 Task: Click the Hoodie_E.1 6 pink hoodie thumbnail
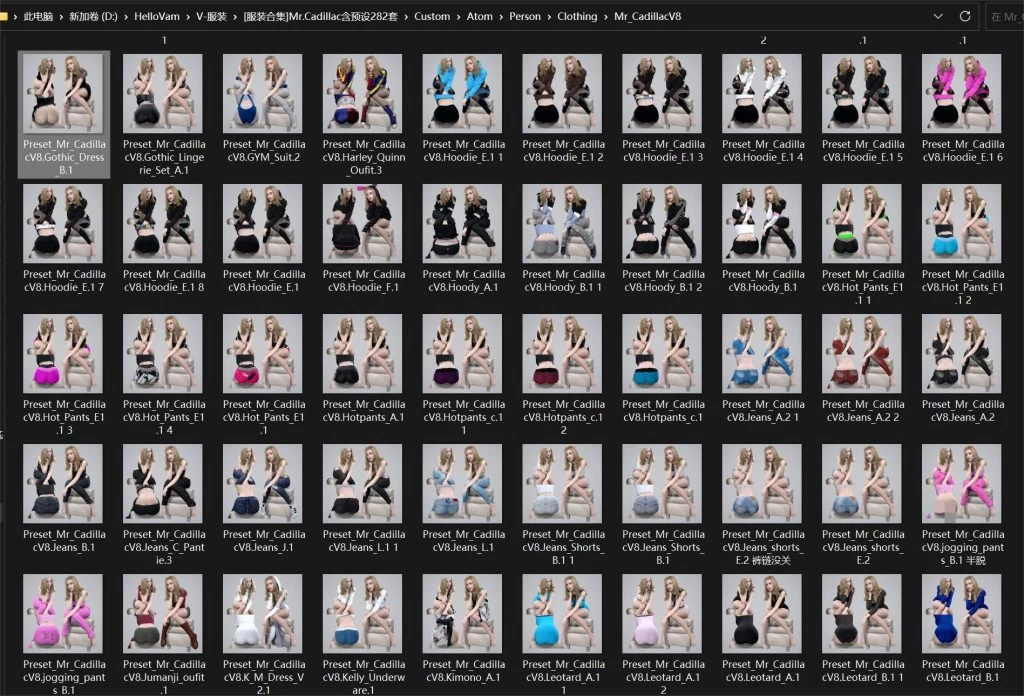[x=961, y=93]
